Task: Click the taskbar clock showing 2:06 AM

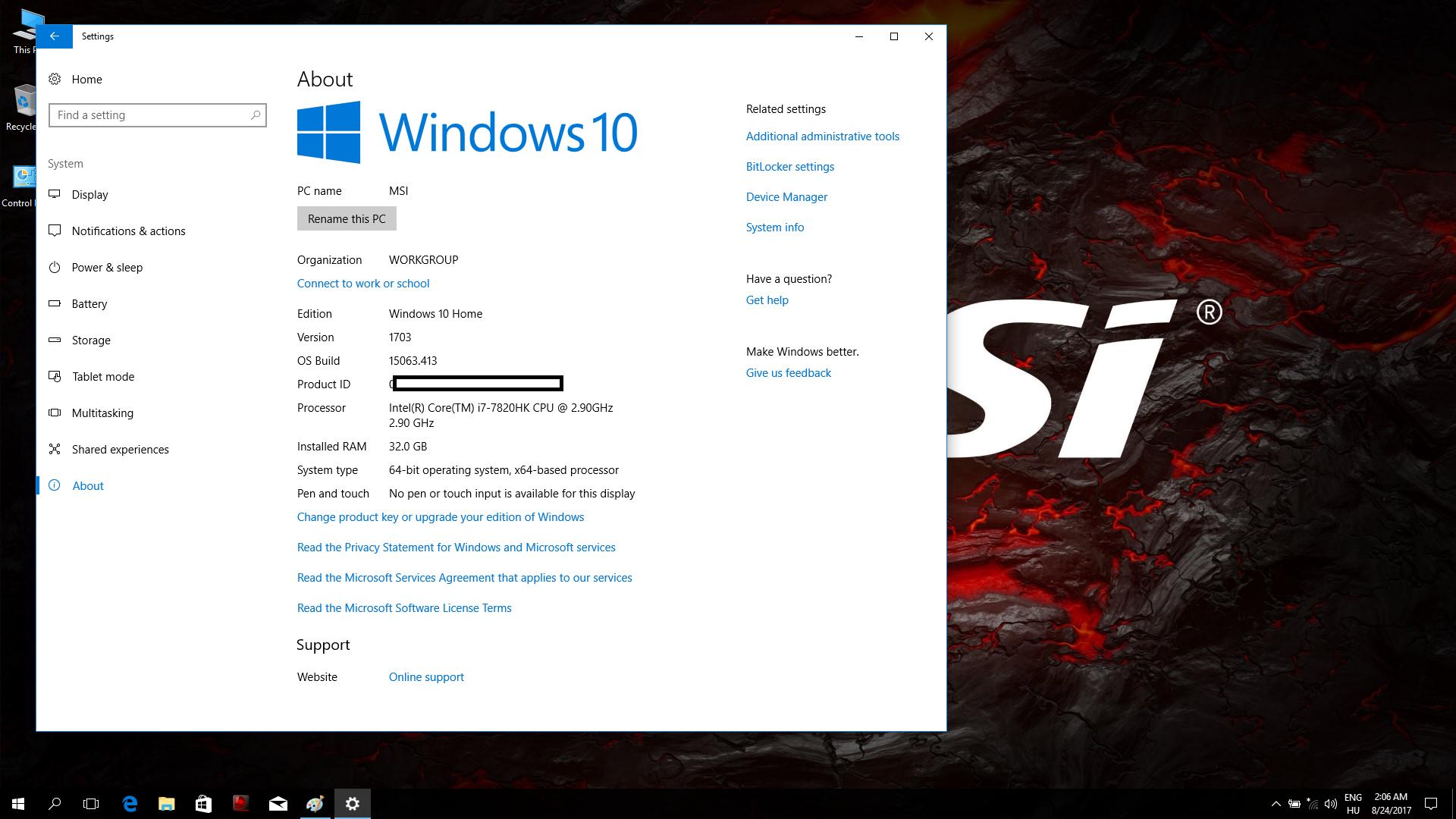Action: tap(1391, 804)
